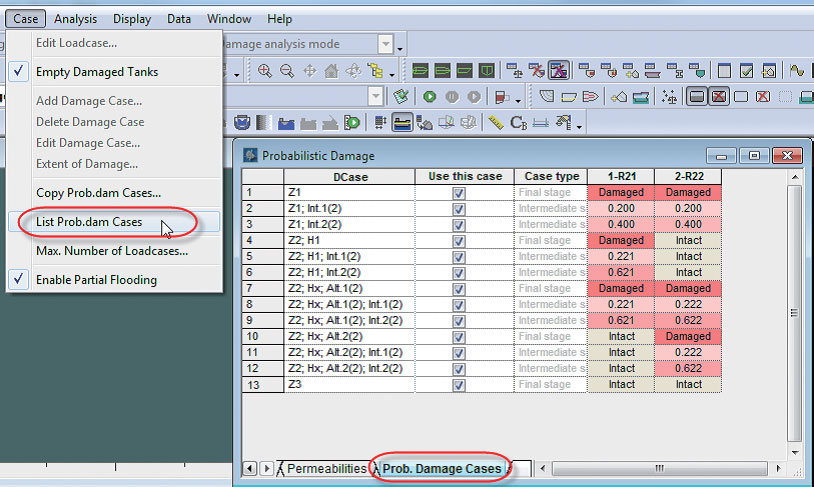Toggle Use this case for Z2; H1

point(458,241)
